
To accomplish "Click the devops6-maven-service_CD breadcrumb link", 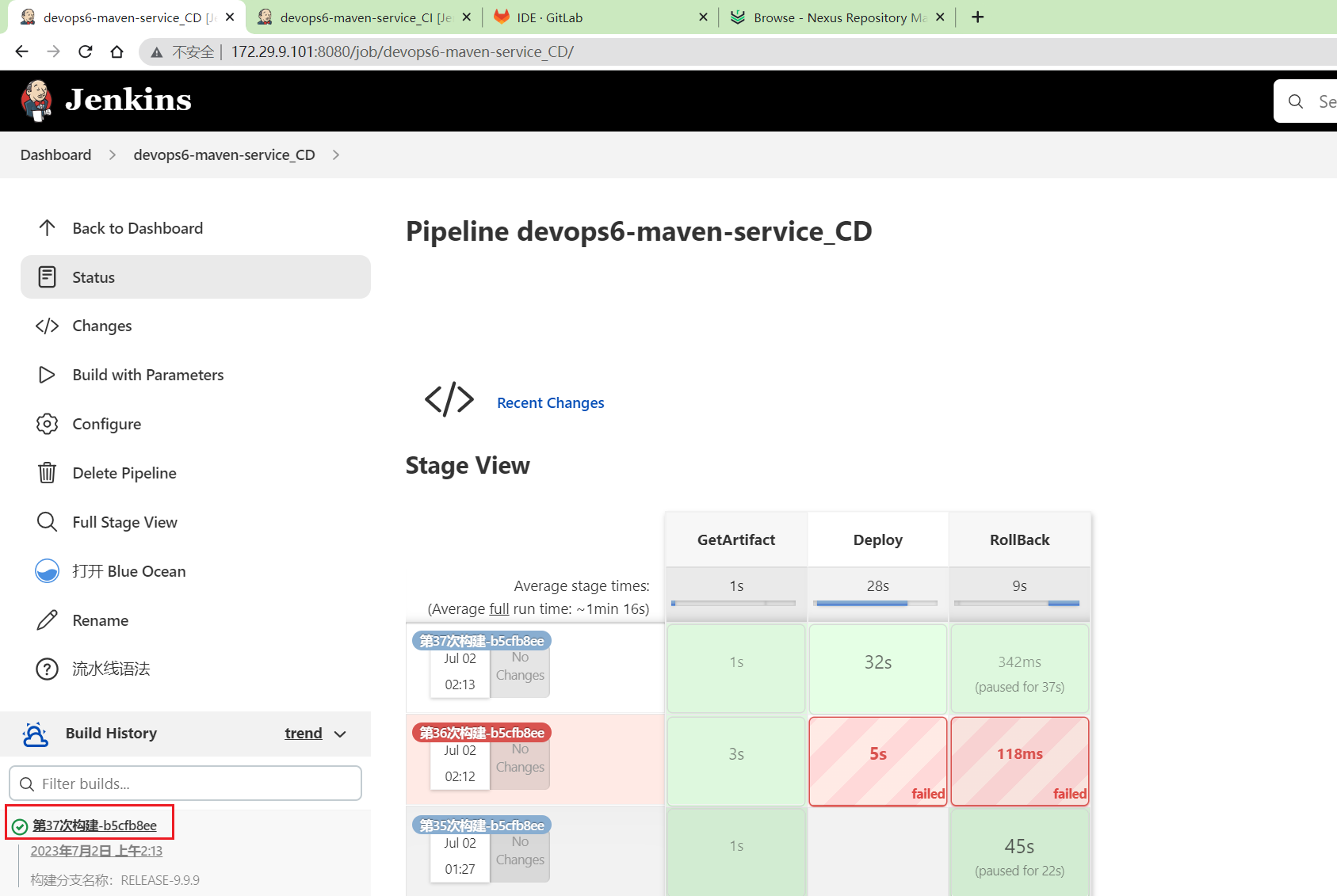I will (x=224, y=155).
